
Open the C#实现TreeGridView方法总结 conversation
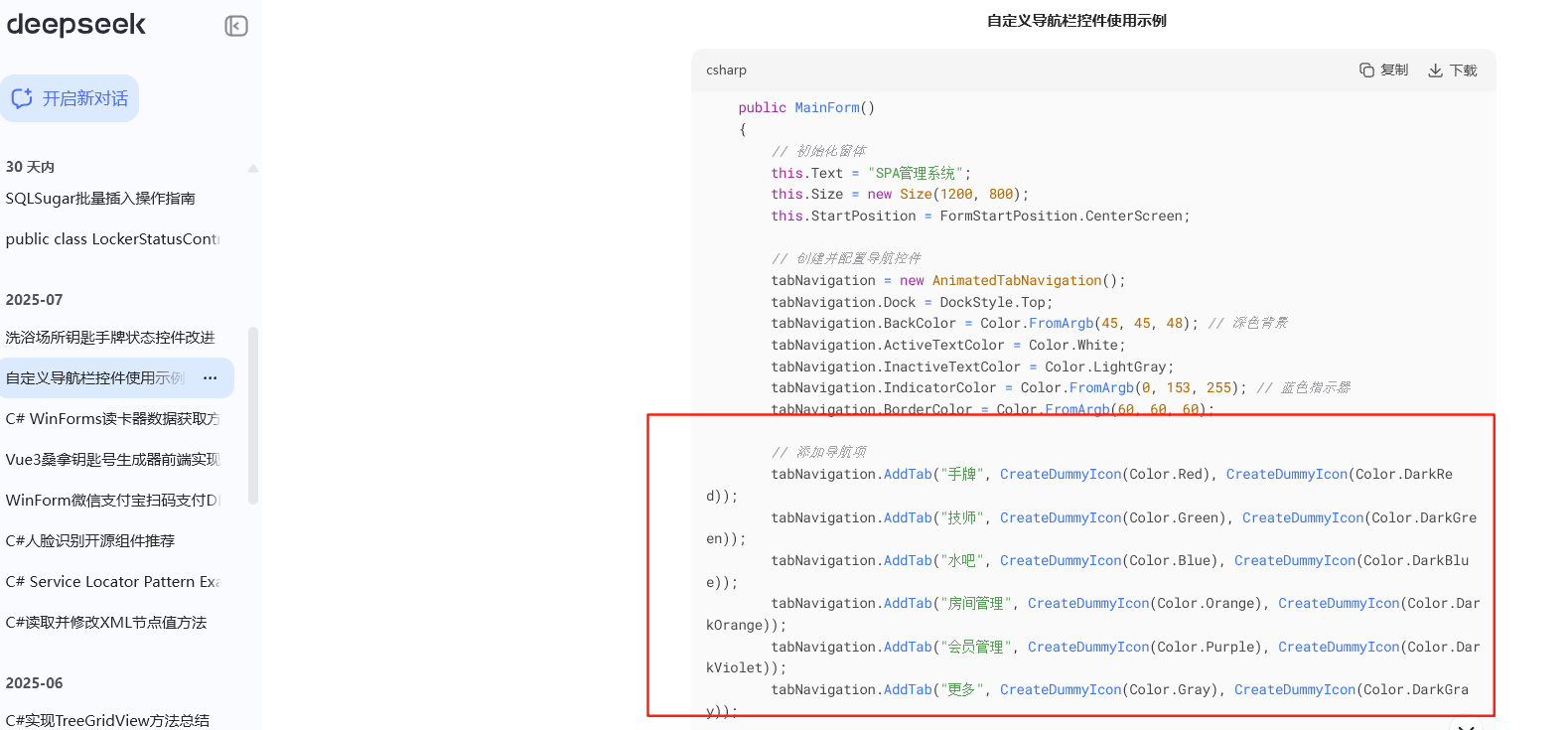(x=107, y=720)
